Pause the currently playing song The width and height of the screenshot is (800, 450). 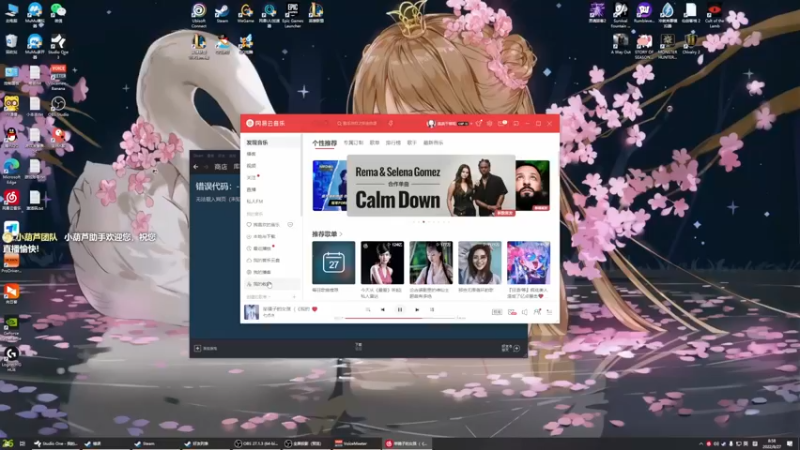pyautogui.click(x=400, y=310)
